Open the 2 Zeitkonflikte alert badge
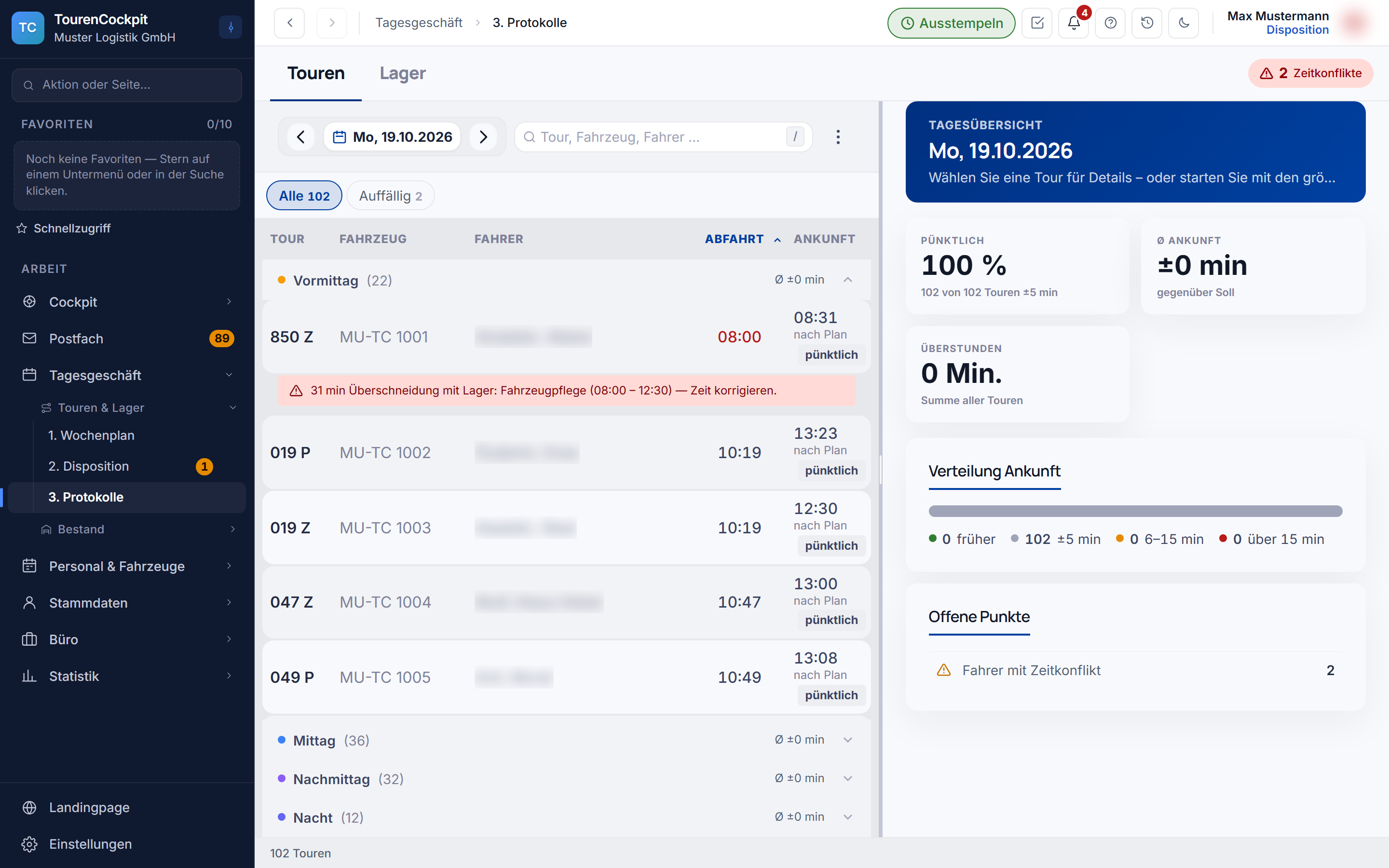 pyautogui.click(x=1310, y=73)
